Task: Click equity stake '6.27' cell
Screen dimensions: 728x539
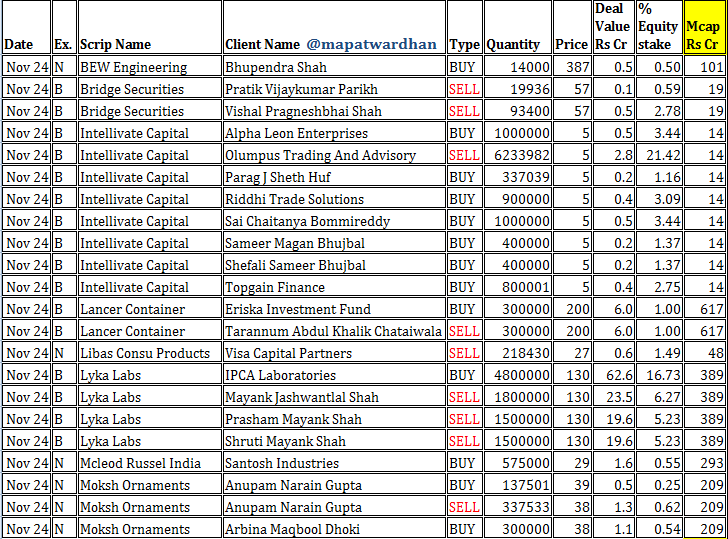Action: pyautogui.click(x=659, y=397)
